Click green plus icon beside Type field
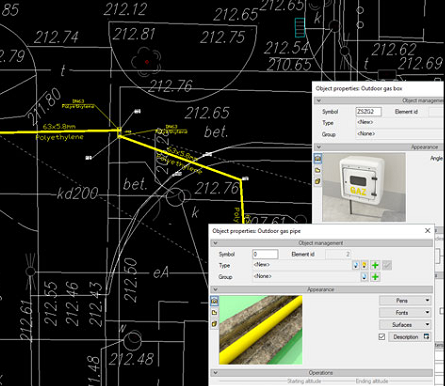Viewport: 445px width, 386px height. (375, 265)
